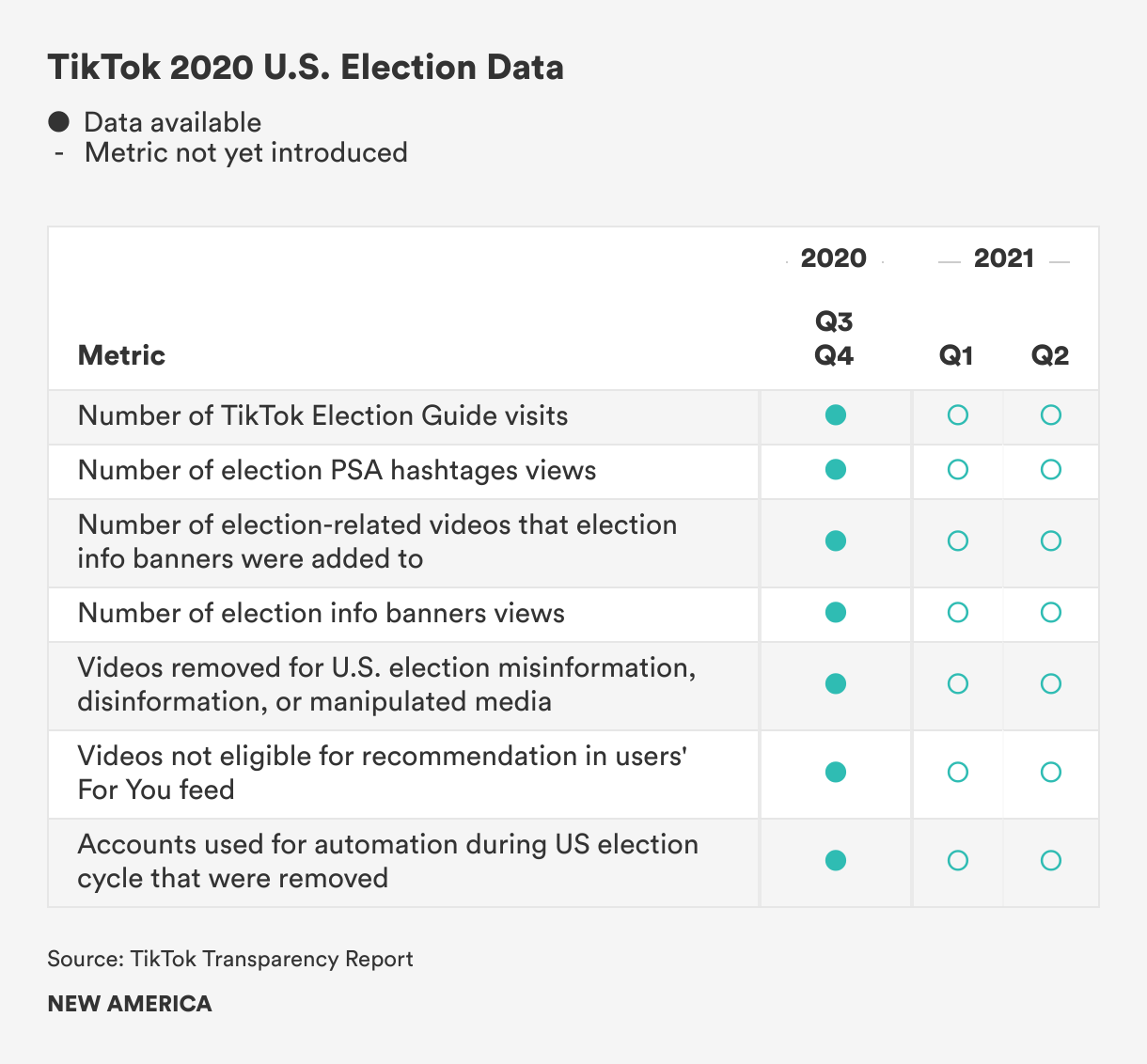Select the 2020 year header
The width and height of the screenshot is (1147, 1064).
pos(834,258)
